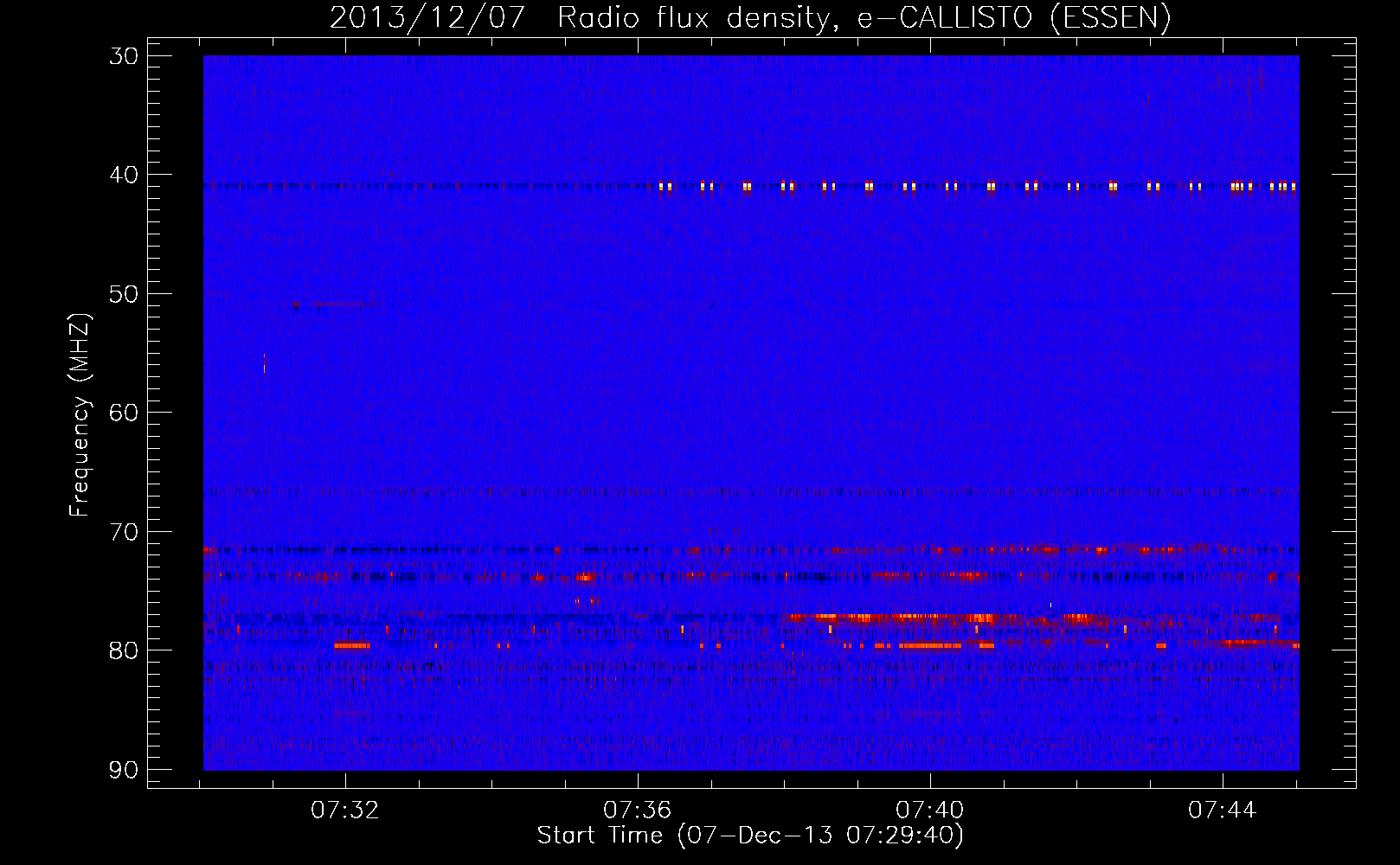Click the short red streak near 51 MHz
The width and height of the screenshot is (1400, 865).
(x=337, y=304)
